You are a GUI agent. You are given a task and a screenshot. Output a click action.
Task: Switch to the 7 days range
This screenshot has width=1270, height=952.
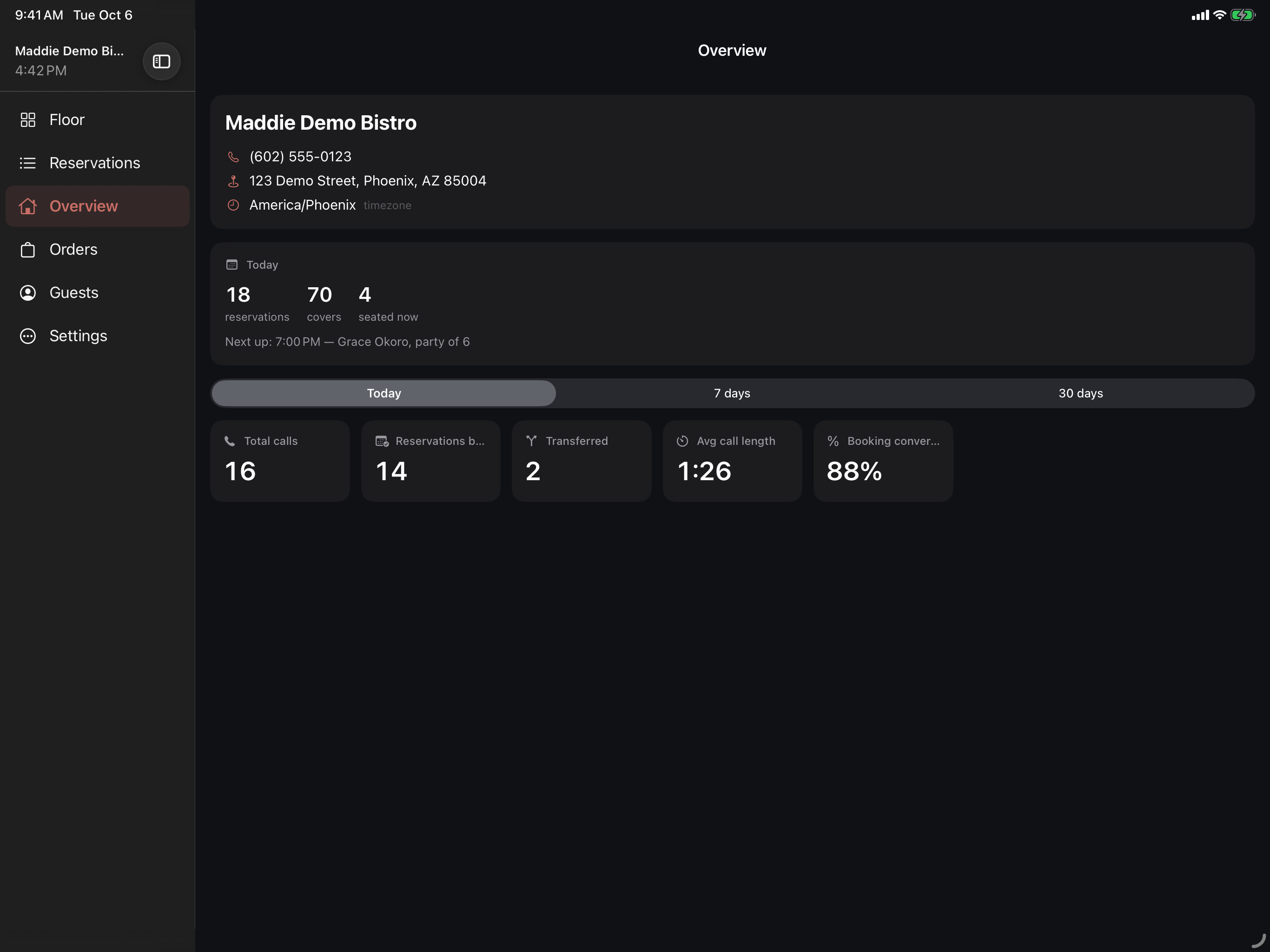click(x=732, y=393)
